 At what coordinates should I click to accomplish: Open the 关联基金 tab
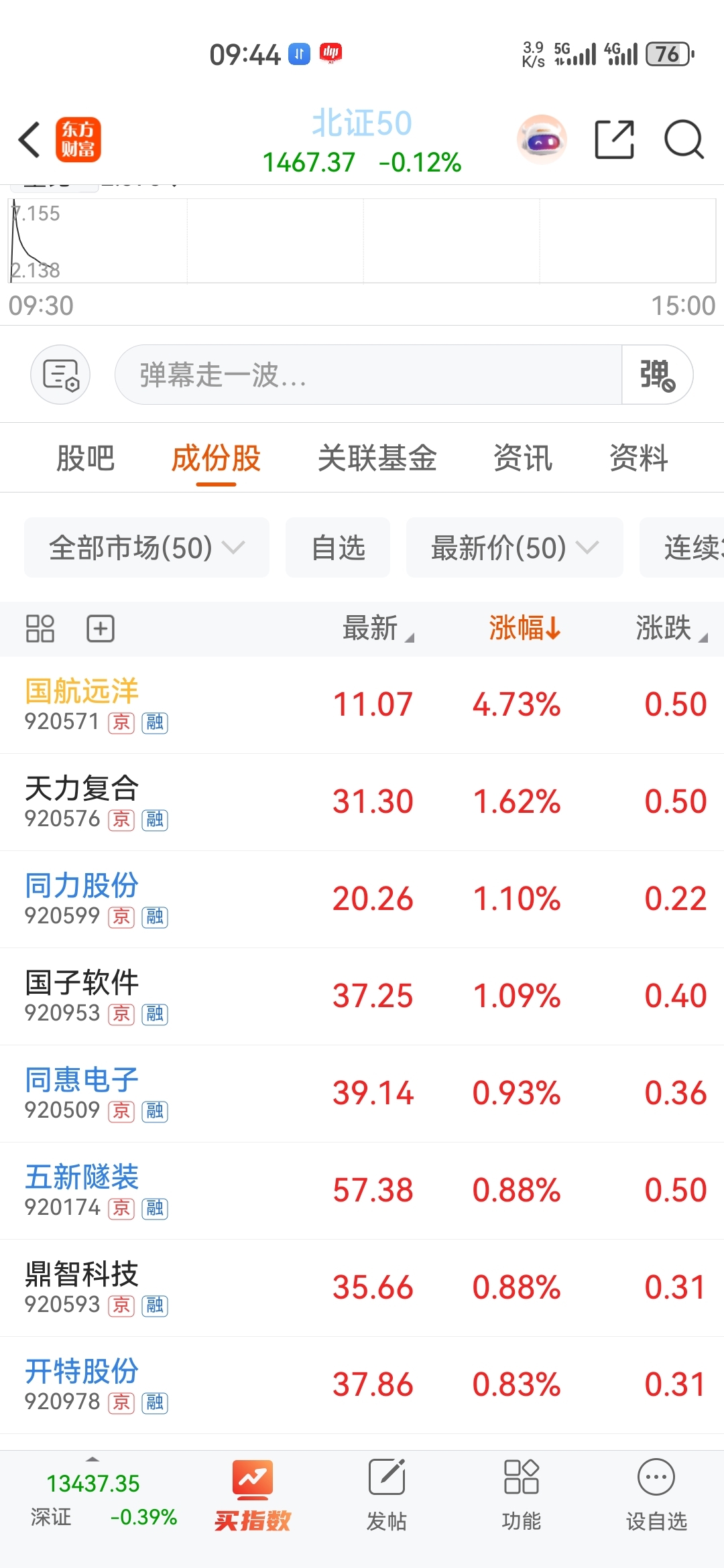click(x=377, y=459)
